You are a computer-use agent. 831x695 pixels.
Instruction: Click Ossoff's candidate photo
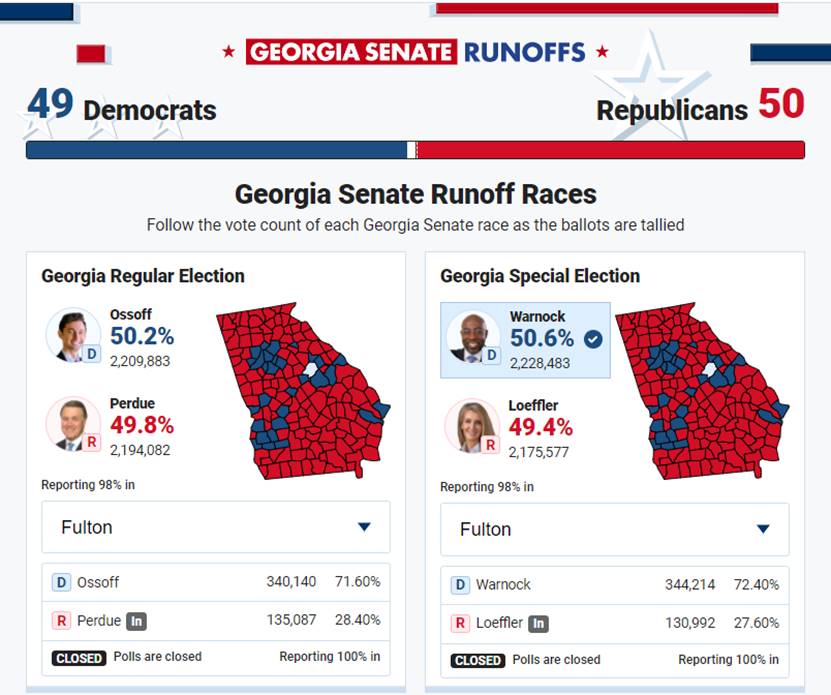pos(72,335)
